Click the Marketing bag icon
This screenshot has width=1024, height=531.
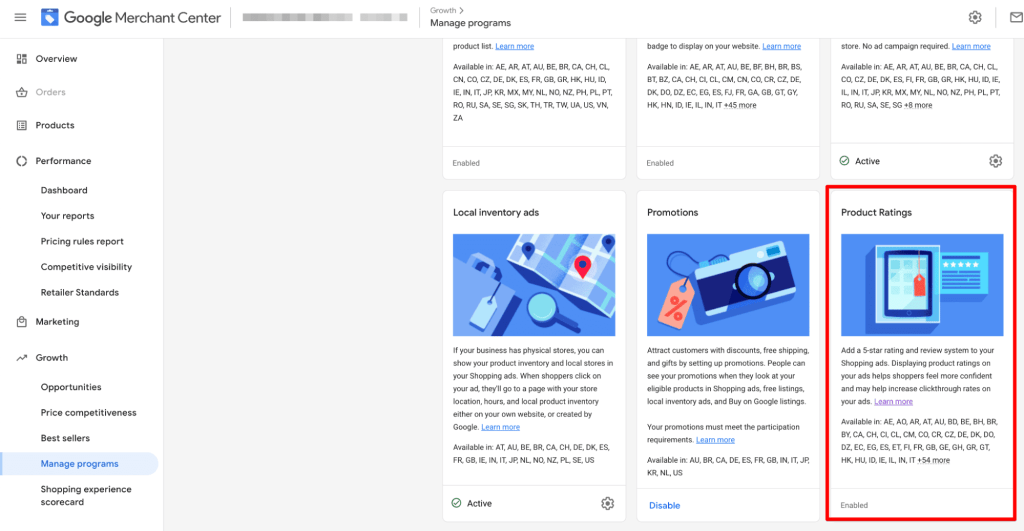pos(22,322)
